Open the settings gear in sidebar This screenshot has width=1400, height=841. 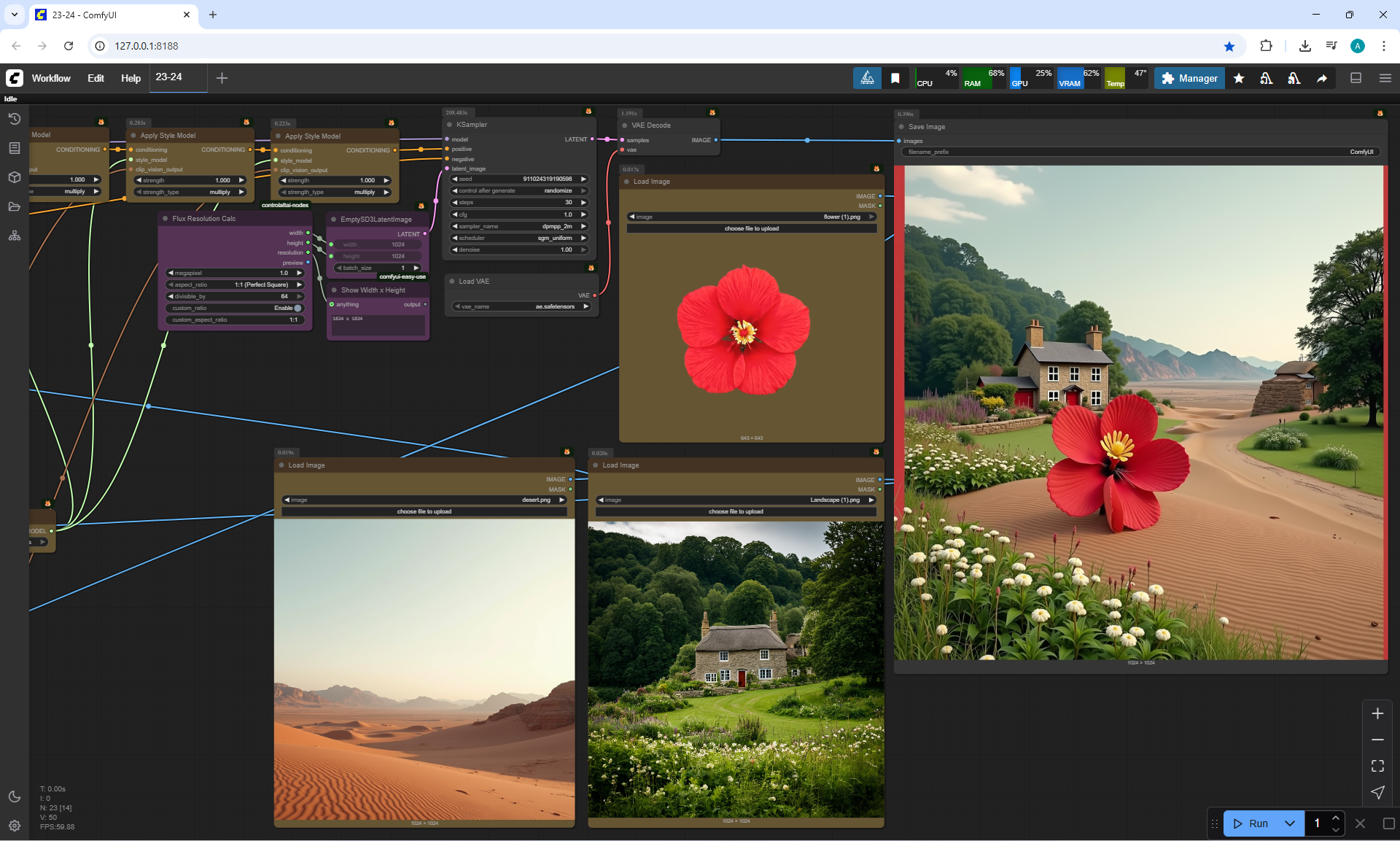15,826
